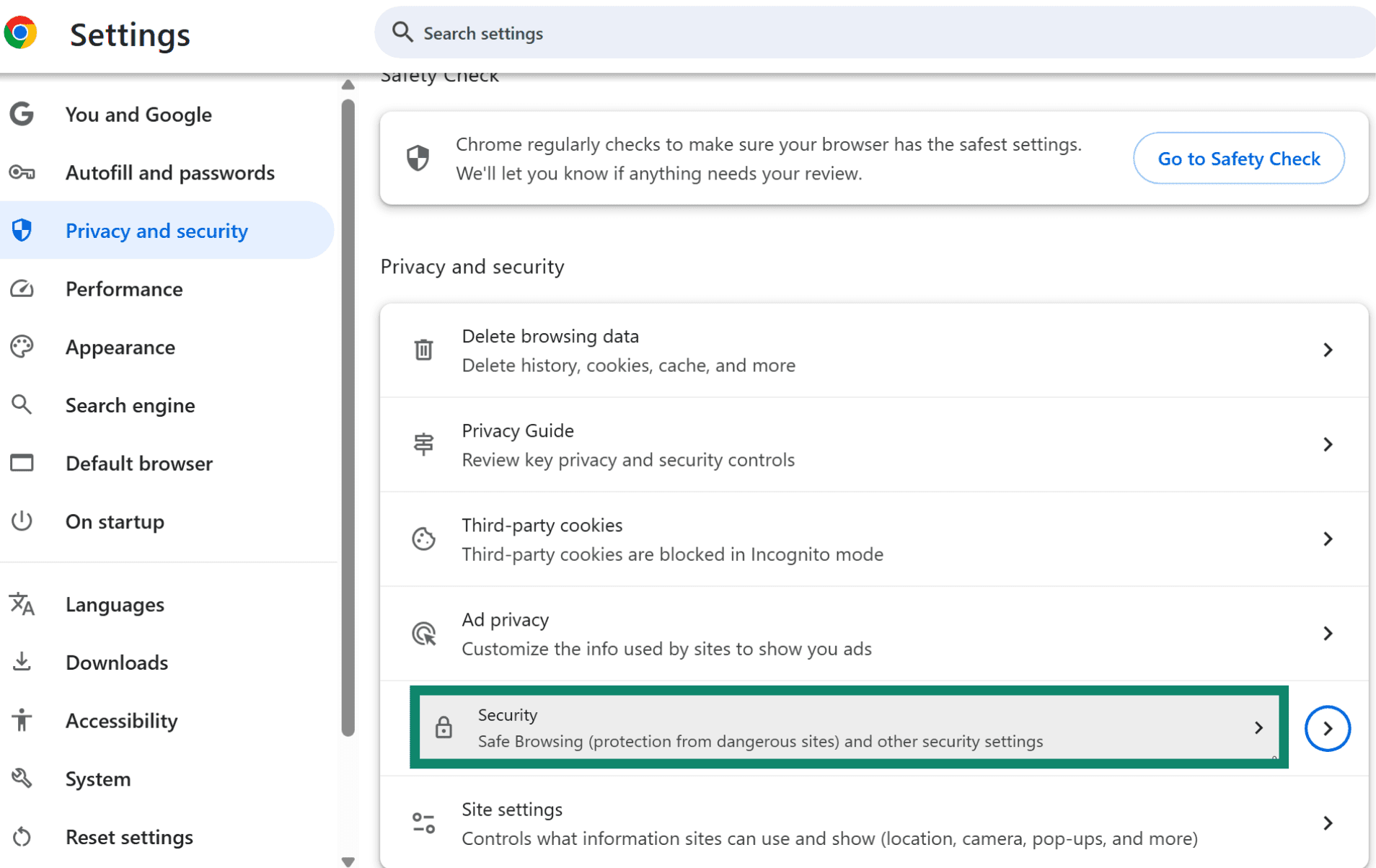Image resolution: width=1376 pixels, height=868 pixels.
Task: Open the On startup settings section
Action: pos(114,521)
